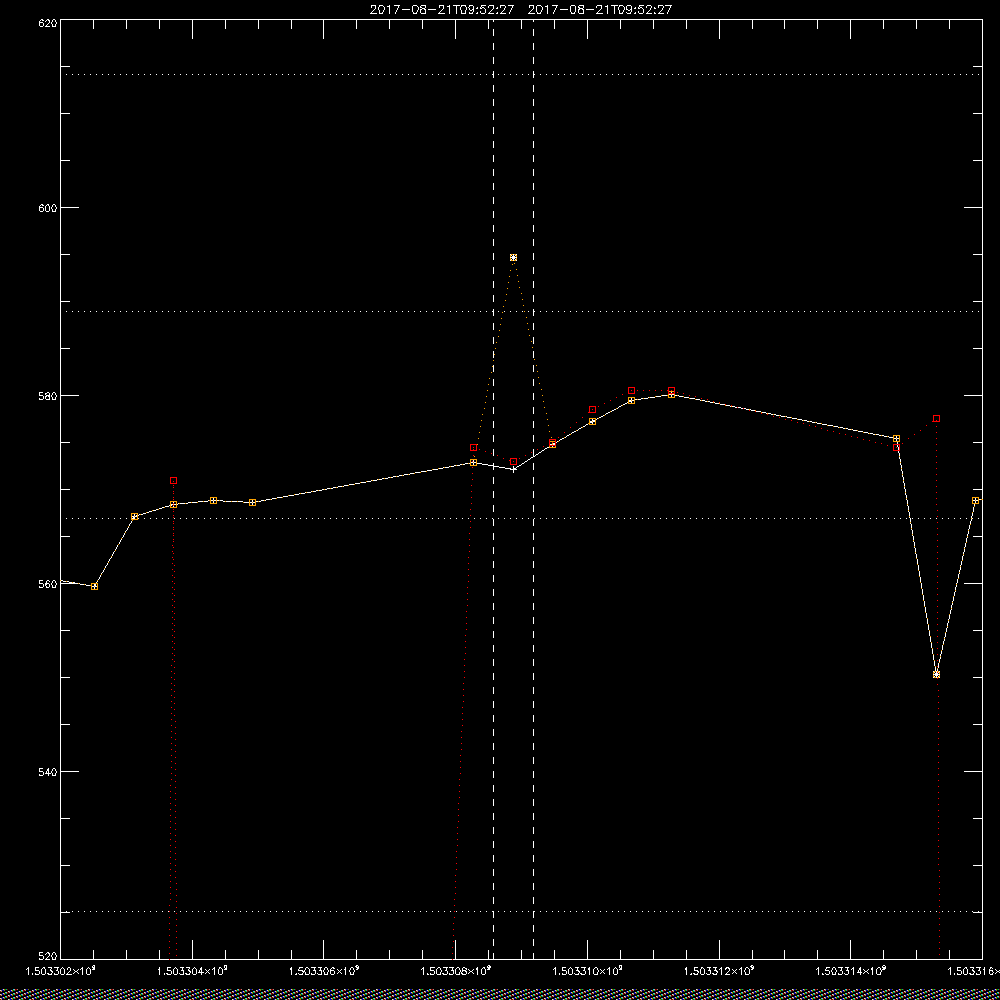
Task: Select the red square marker near 571
Action: 173,480
